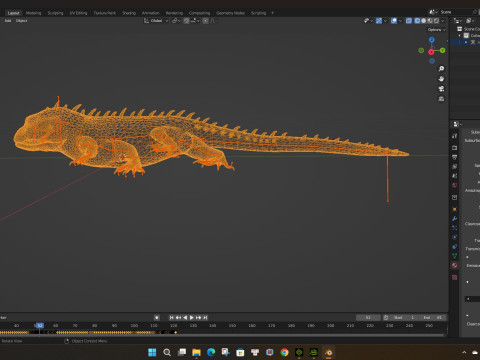Open the Modifiers wrench properties tab
This screenshot has width=480, height=360.
tap(455, 218)
